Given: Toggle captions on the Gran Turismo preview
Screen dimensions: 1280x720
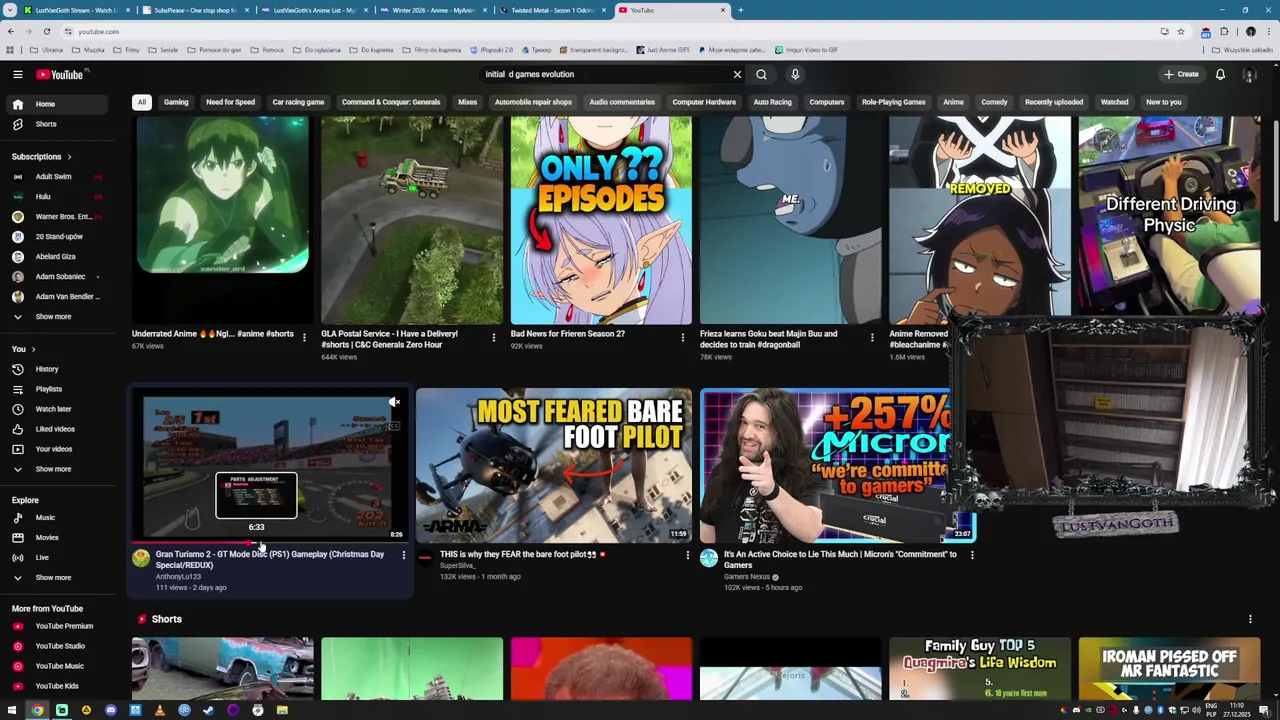Looking at the screenshot, I should (394, 426).
